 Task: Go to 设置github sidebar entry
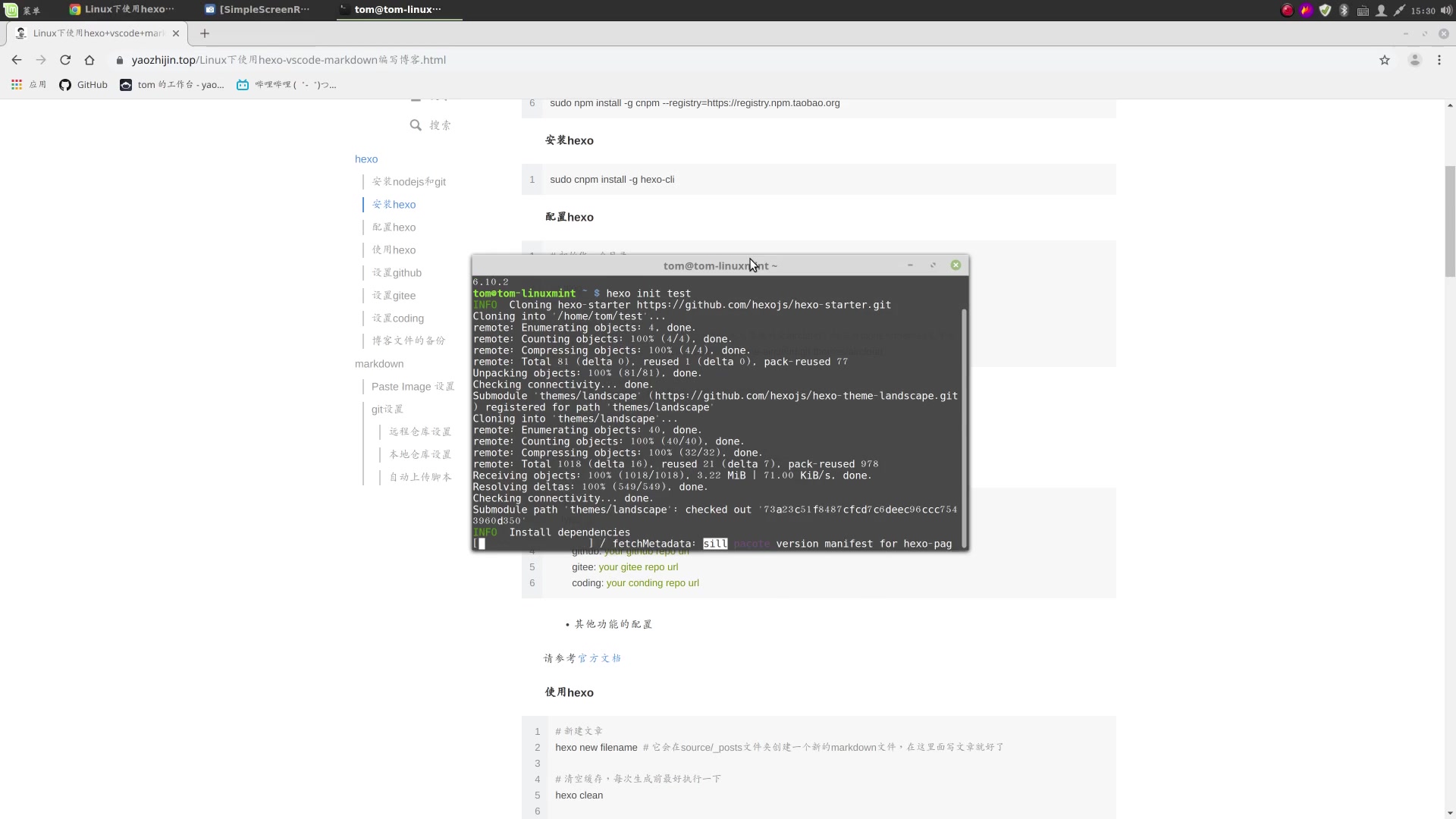coord(397,273)
